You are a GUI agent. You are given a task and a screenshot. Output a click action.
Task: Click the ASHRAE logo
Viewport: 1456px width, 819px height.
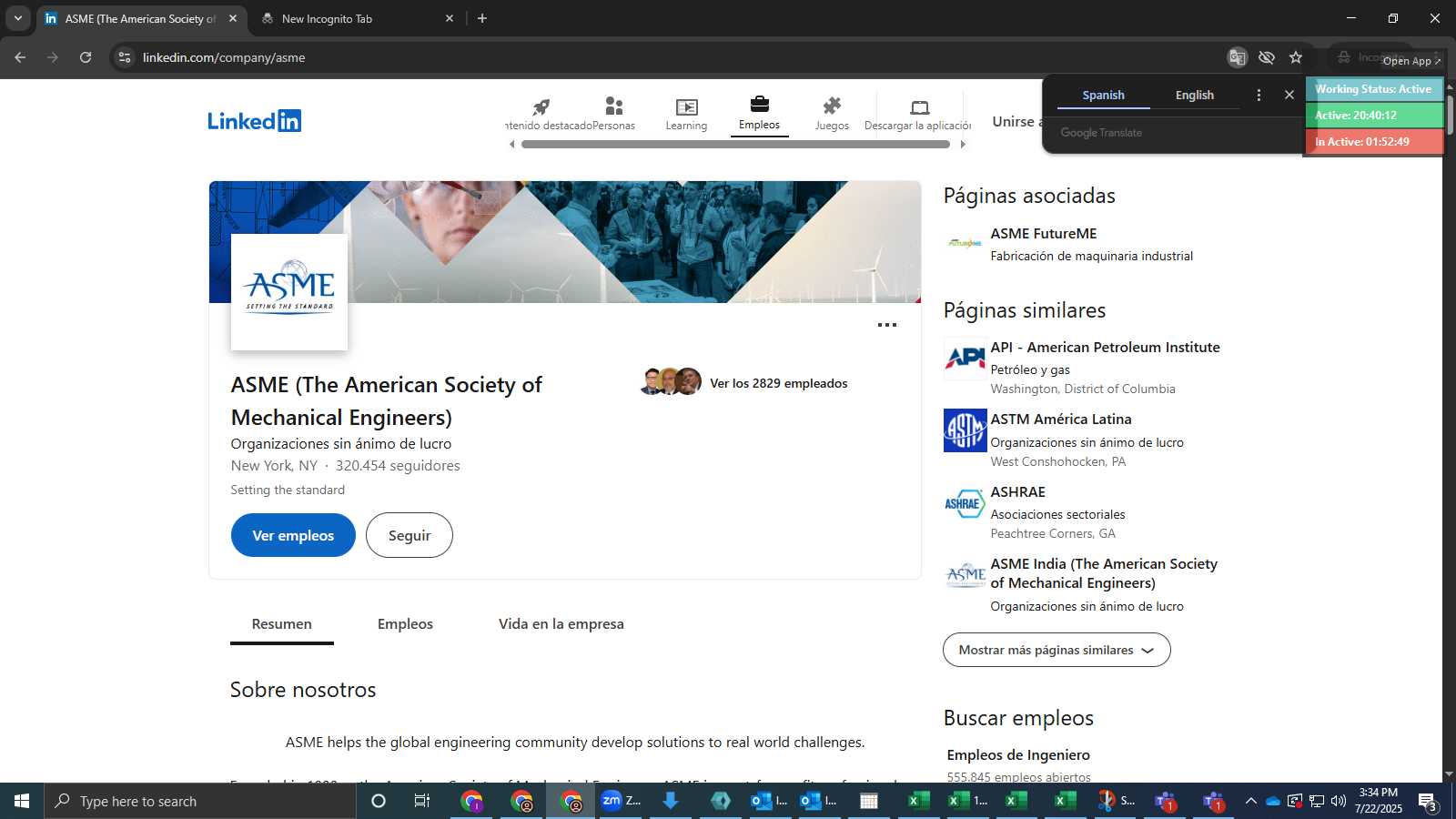pyautogui.click(x=965, y=503)
